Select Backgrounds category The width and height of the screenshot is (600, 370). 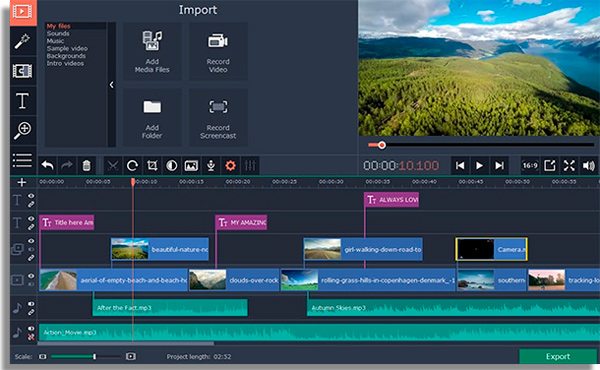[66, 56]
